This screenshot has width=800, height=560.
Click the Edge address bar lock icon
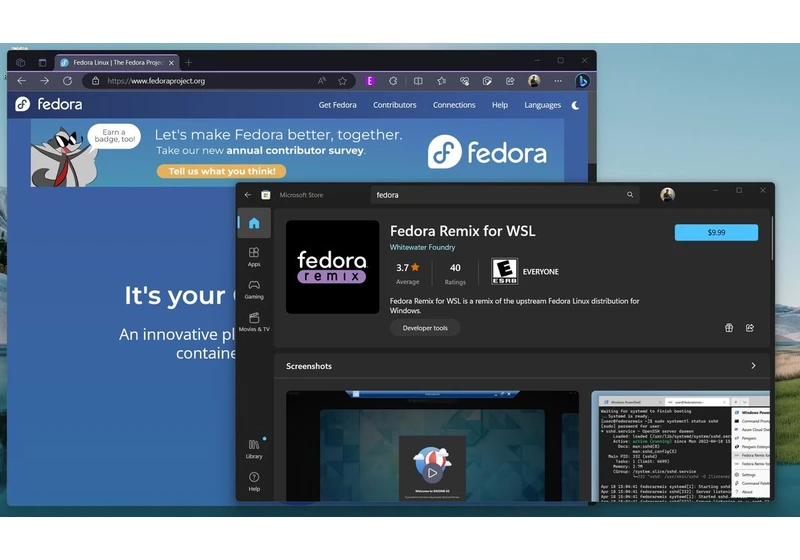pos(95,81)
